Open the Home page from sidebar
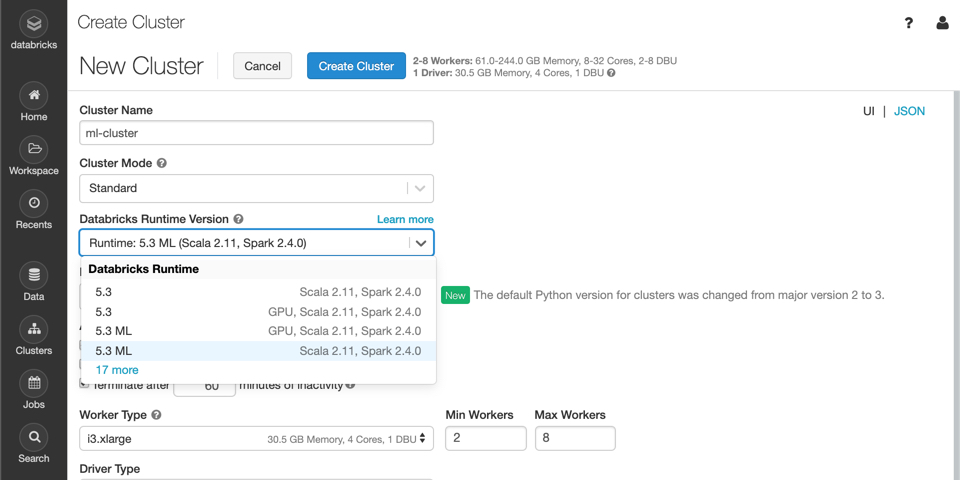The height and width of the screenshot is (480, 960). pyautogui.click(x=34, y=103)
